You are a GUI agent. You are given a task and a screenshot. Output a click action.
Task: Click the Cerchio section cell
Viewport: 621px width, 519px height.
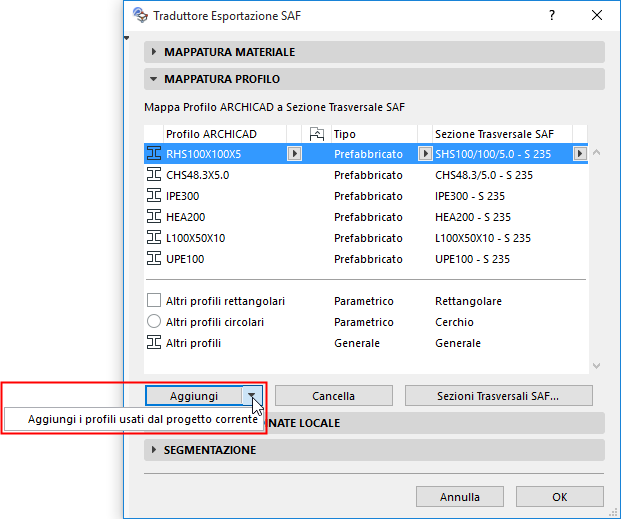[454, 322]
